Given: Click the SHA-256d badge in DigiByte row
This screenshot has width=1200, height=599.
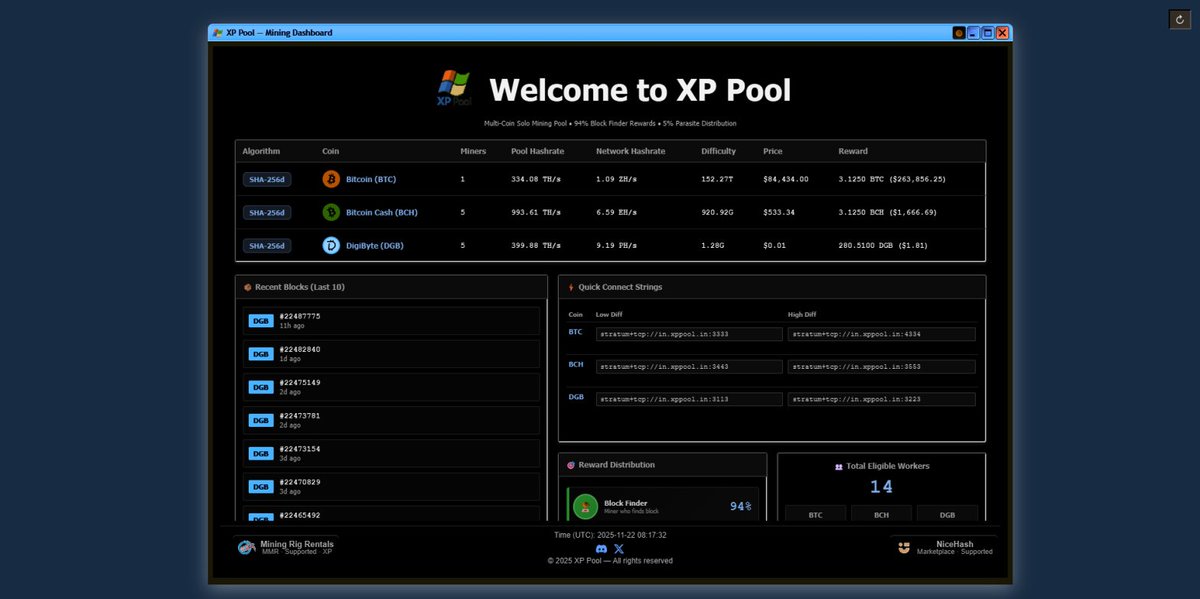Looking at the screenshot, I should pyautogui.click(x=267, y=245).
